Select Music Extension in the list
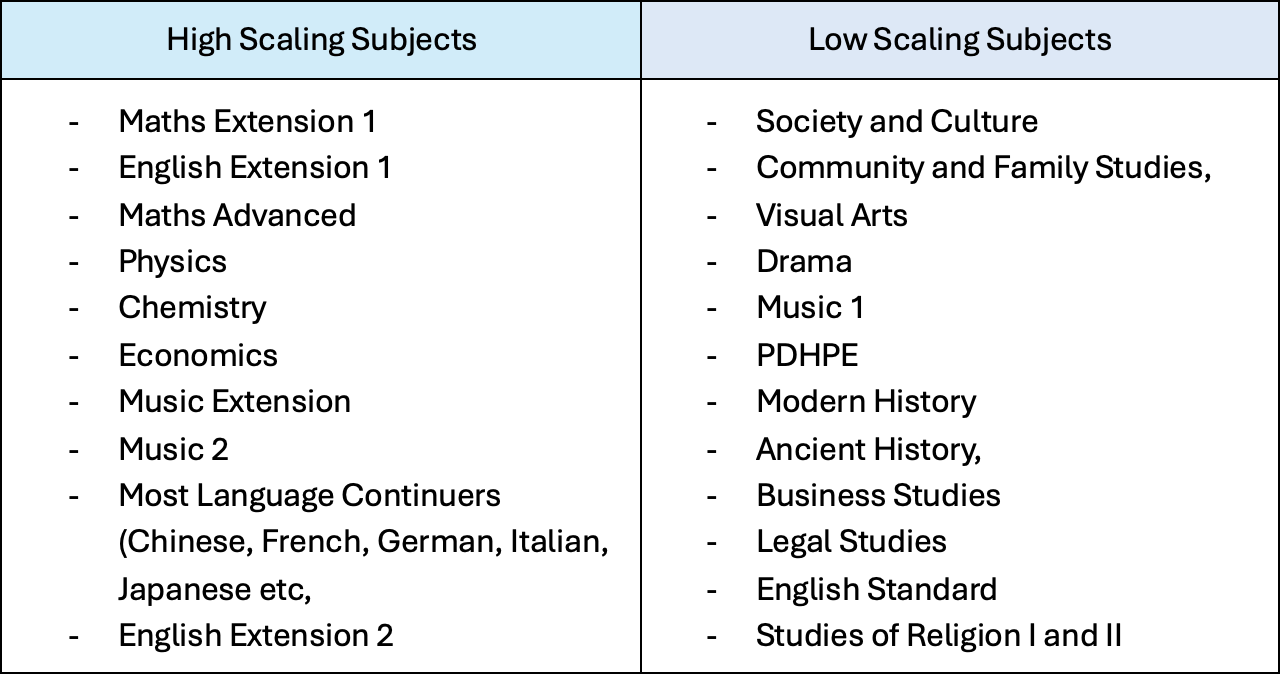 tap(234, 402)
